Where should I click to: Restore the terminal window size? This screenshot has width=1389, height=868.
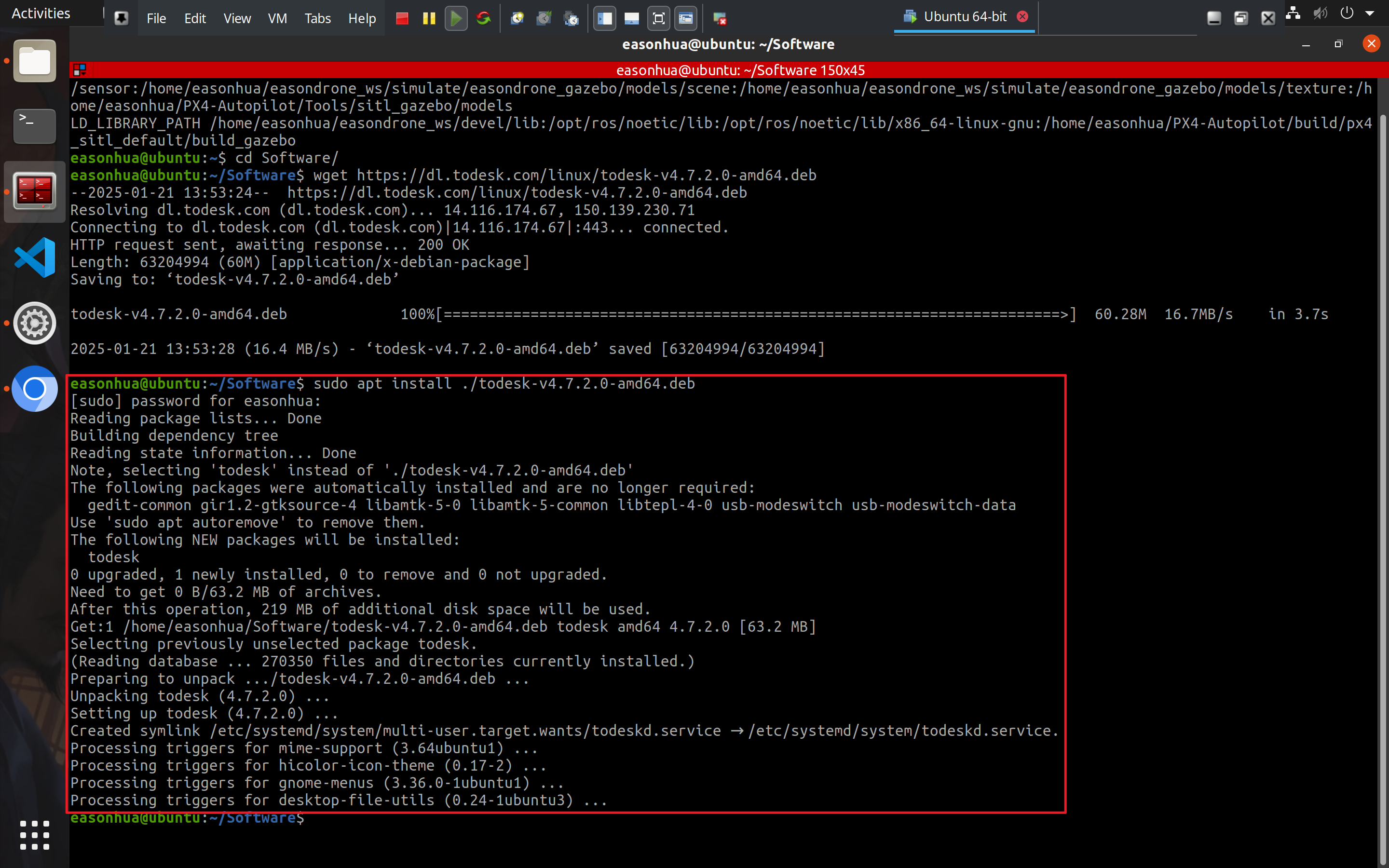point(1338,44)
